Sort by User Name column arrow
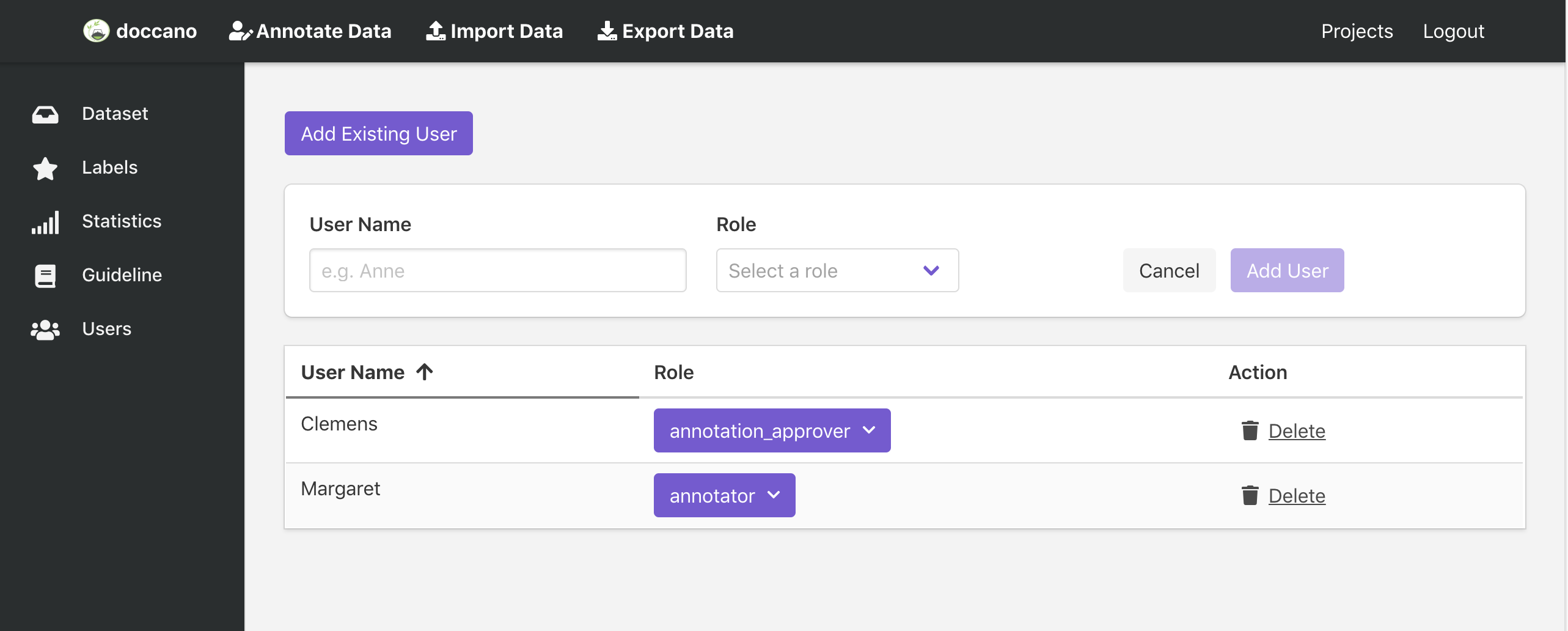This screenshot has width=1568, height=631. [425, 372]
